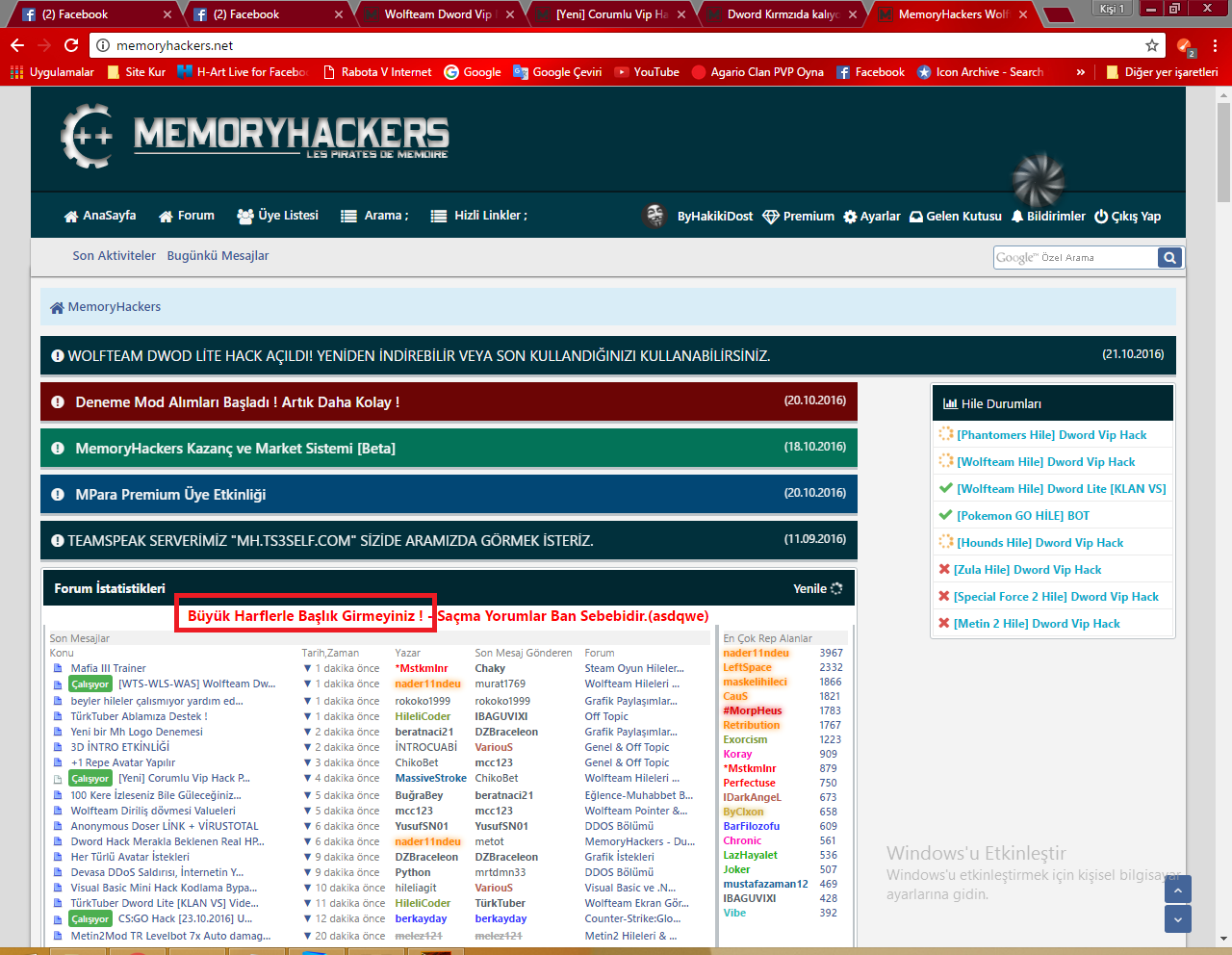Image resolution: width=1232 pixels, height=955 pixels.
Task: Switch to the [Yeni] Corumlu Vip tab
Action: tap(612, 14)
